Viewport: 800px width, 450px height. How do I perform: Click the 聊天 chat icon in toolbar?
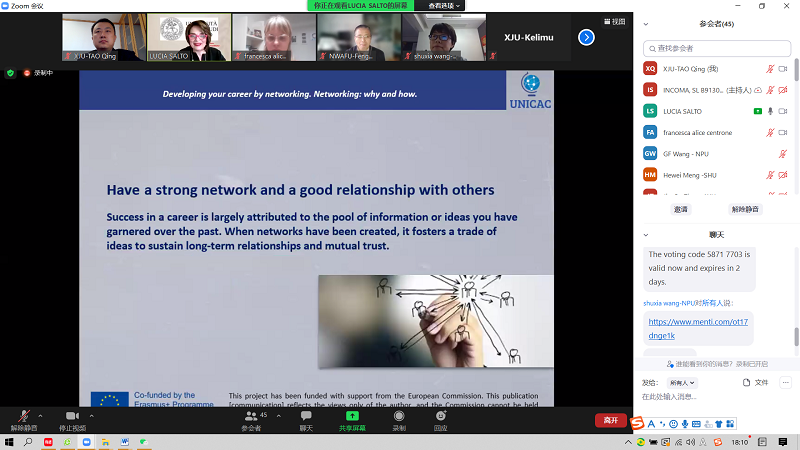pos(306,415)
